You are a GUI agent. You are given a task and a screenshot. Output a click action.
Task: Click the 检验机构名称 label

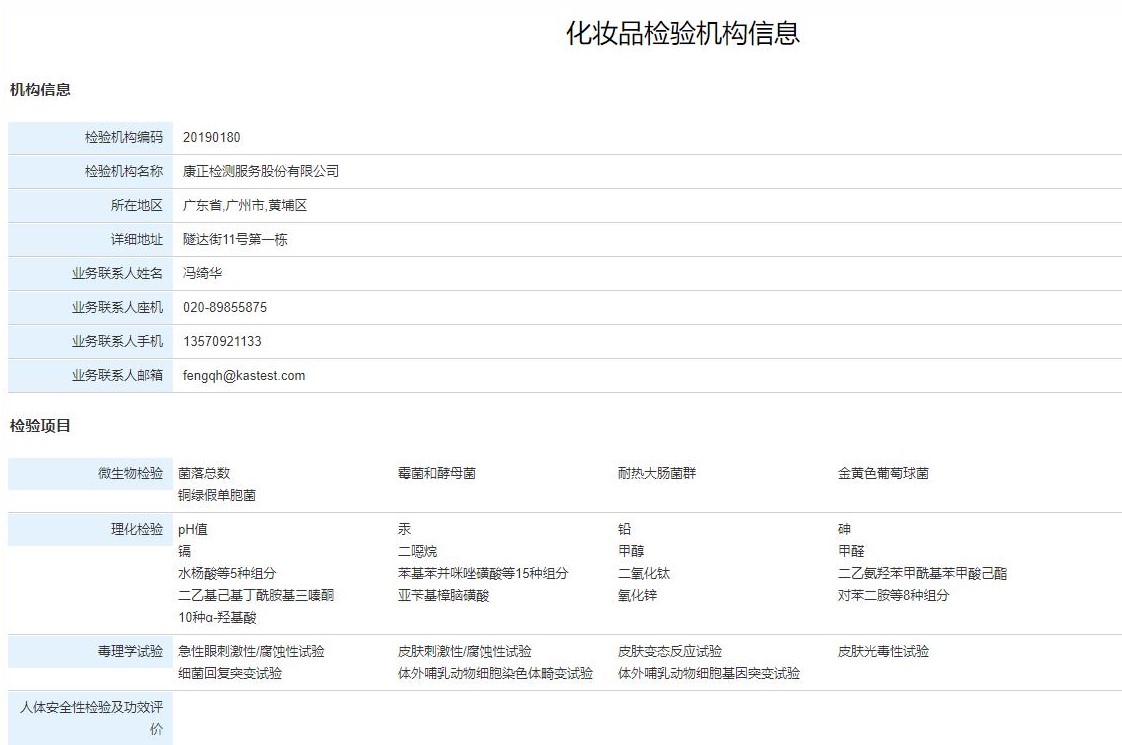[x=124, y=171]
